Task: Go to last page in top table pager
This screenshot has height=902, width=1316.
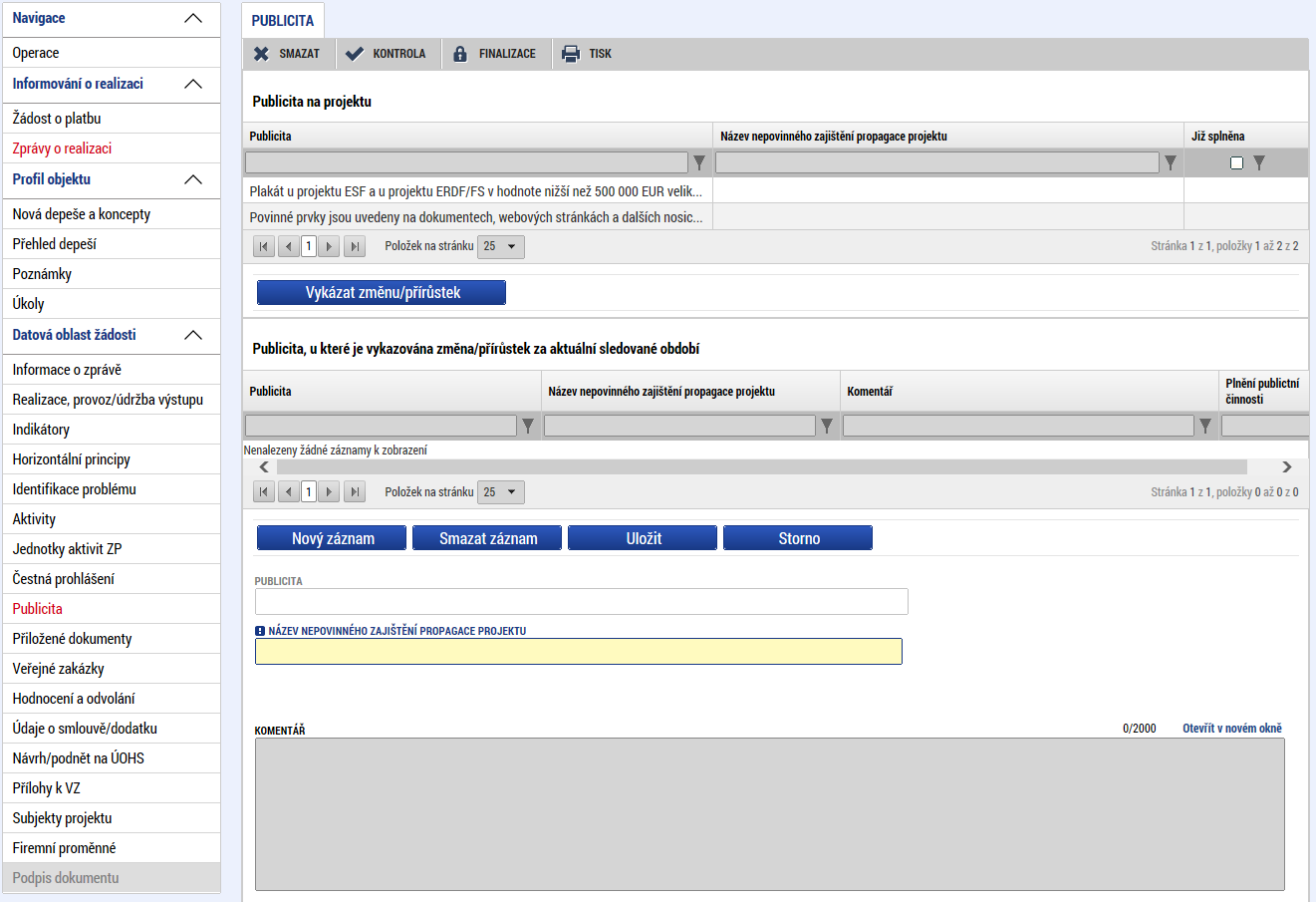Action: (355, 246)
